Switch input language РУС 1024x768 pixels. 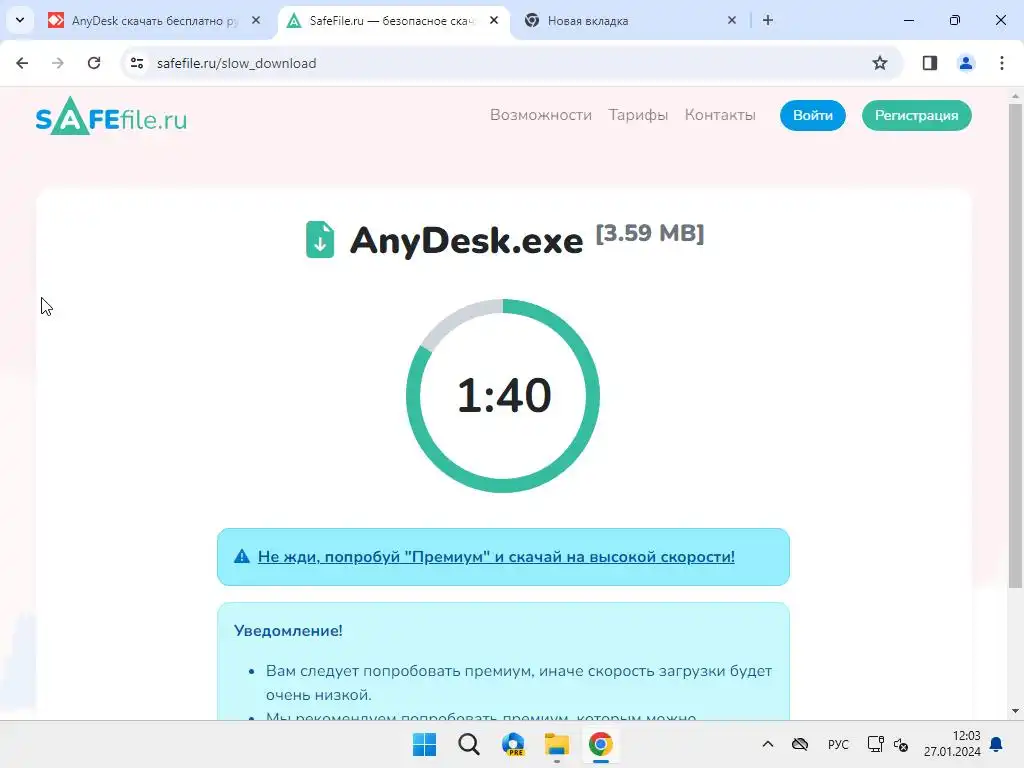point(838,744)
